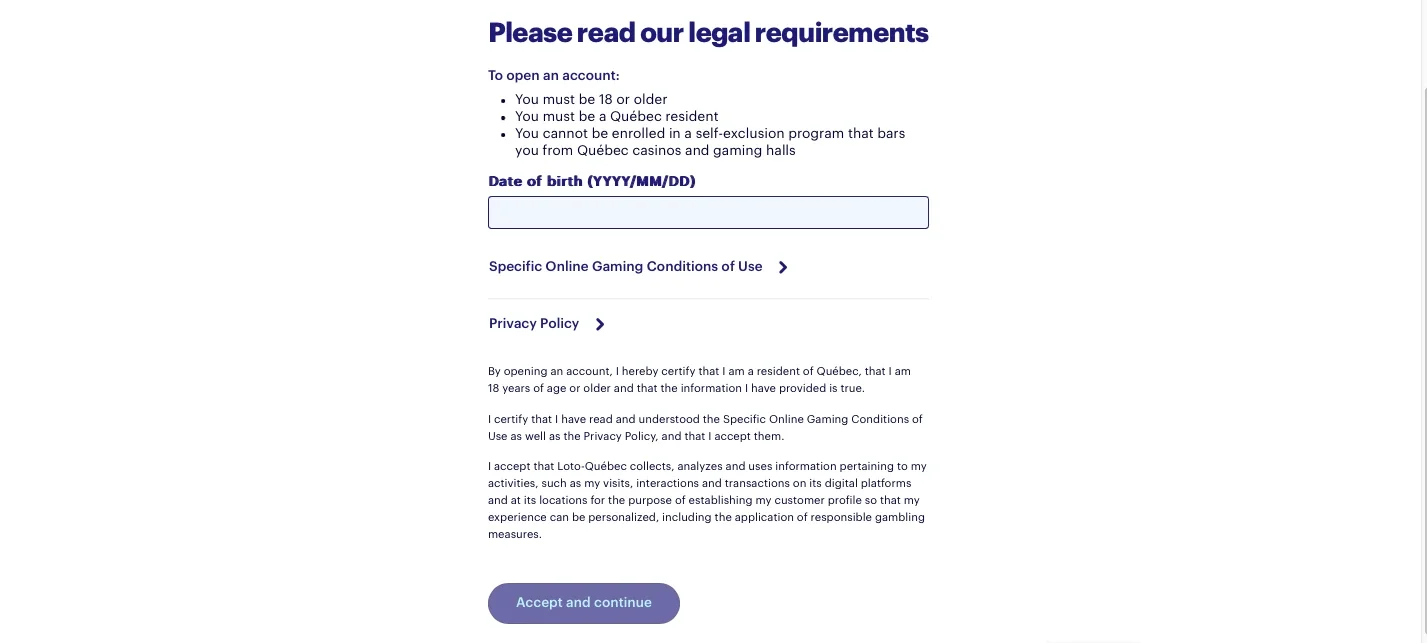Expand Specific Online Gaming Conditions of Use
This screenshot has width=1427, height=643.
coord(626,267)
